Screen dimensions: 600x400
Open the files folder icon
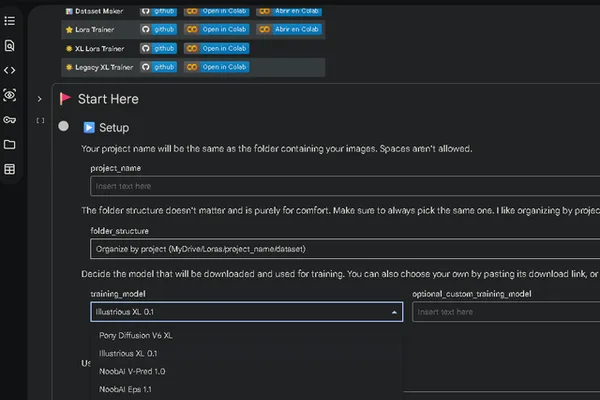click(10, 144)
